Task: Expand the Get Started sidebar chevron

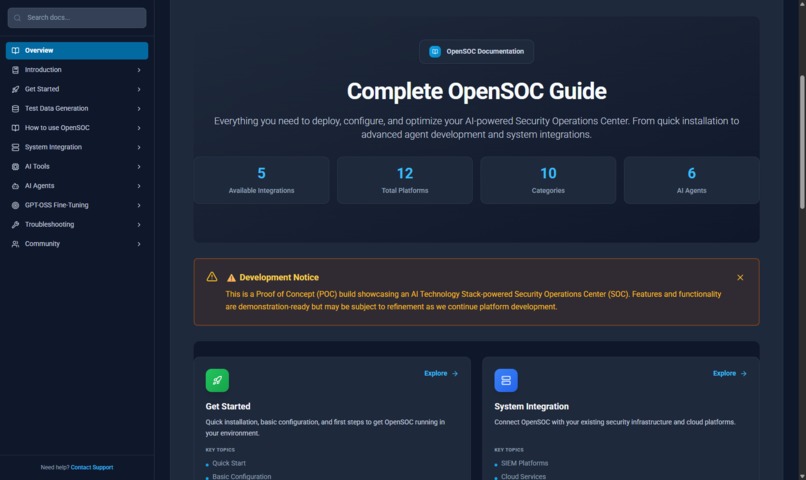Action: click(x=139, y=89)
